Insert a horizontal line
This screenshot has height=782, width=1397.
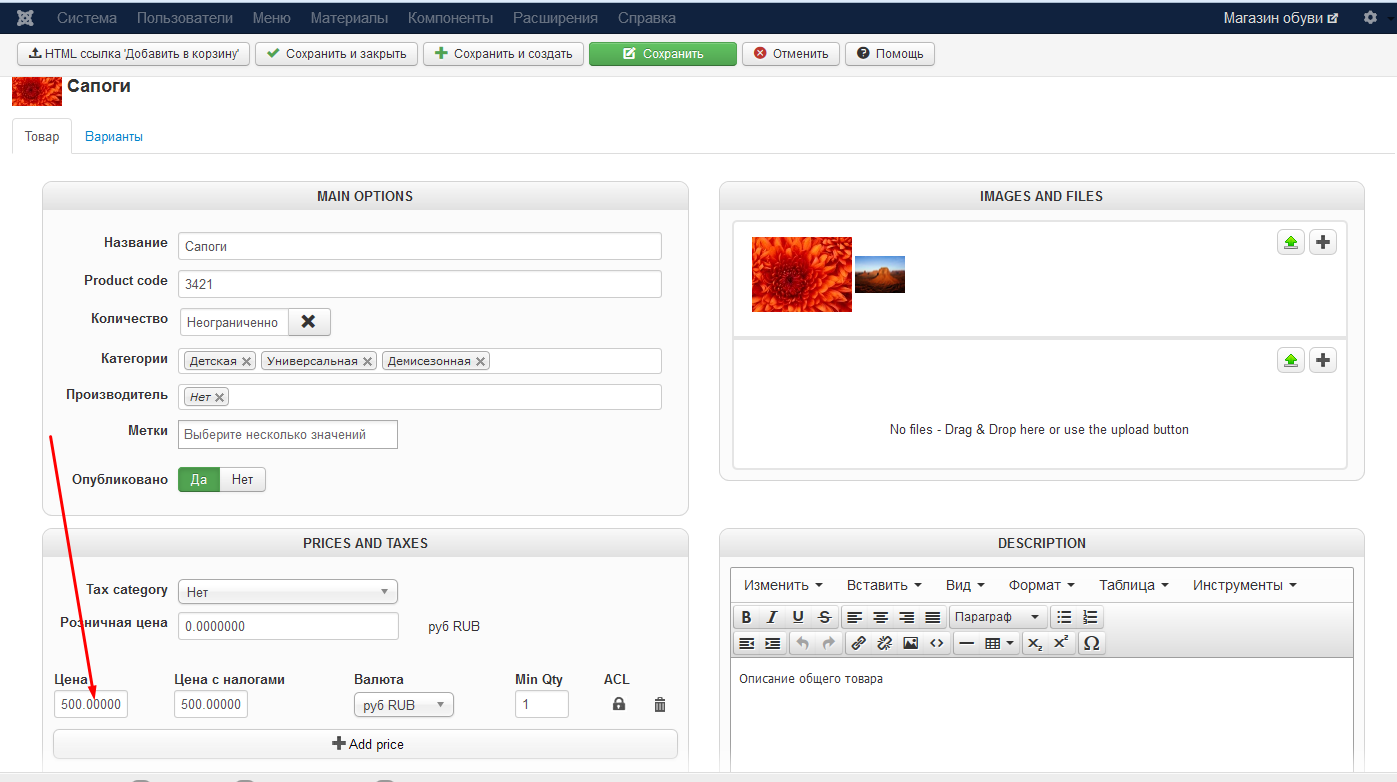click(x=967, y=643)
